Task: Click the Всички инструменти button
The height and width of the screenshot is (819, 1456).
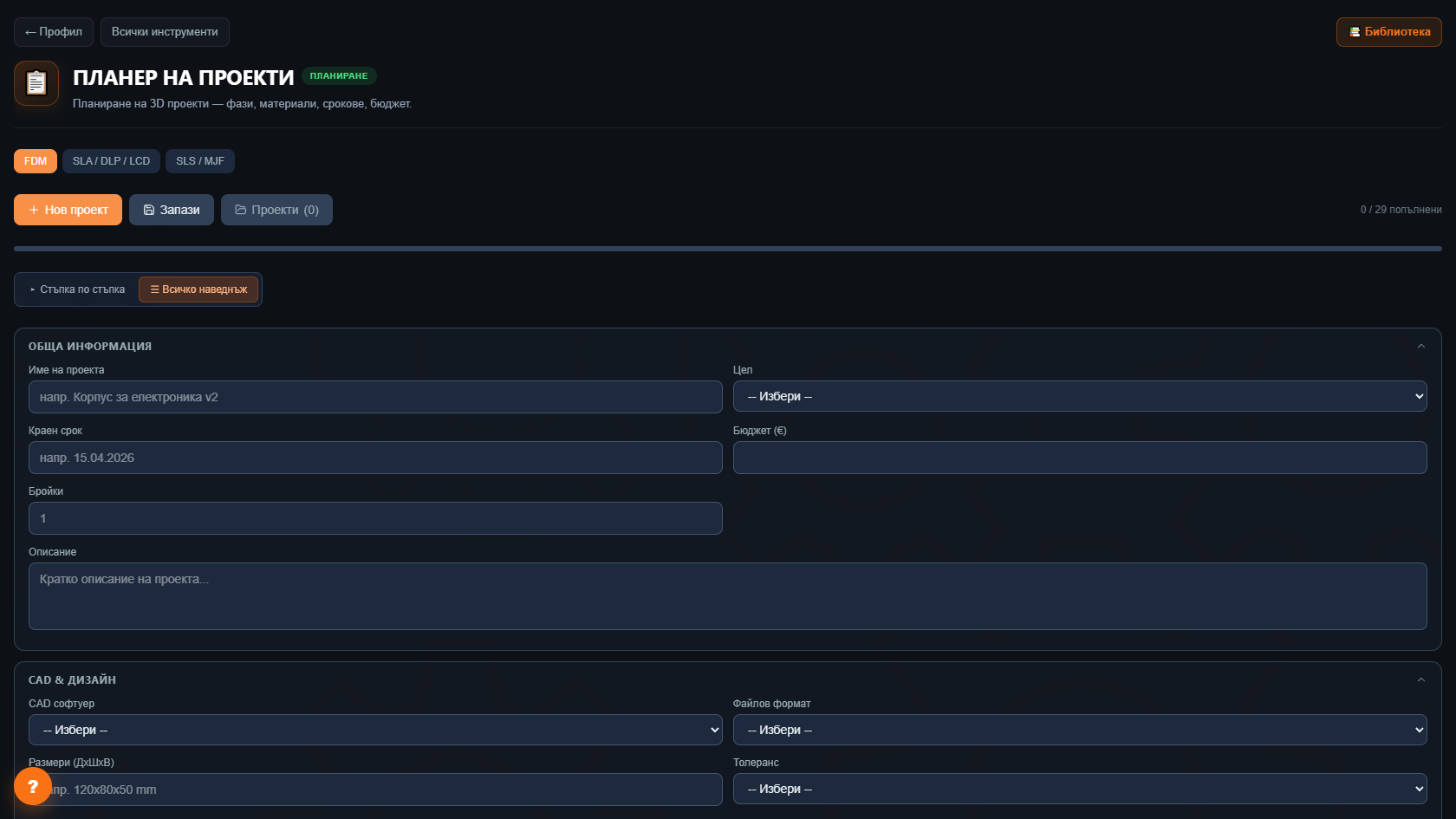Action: coord(165,32)
